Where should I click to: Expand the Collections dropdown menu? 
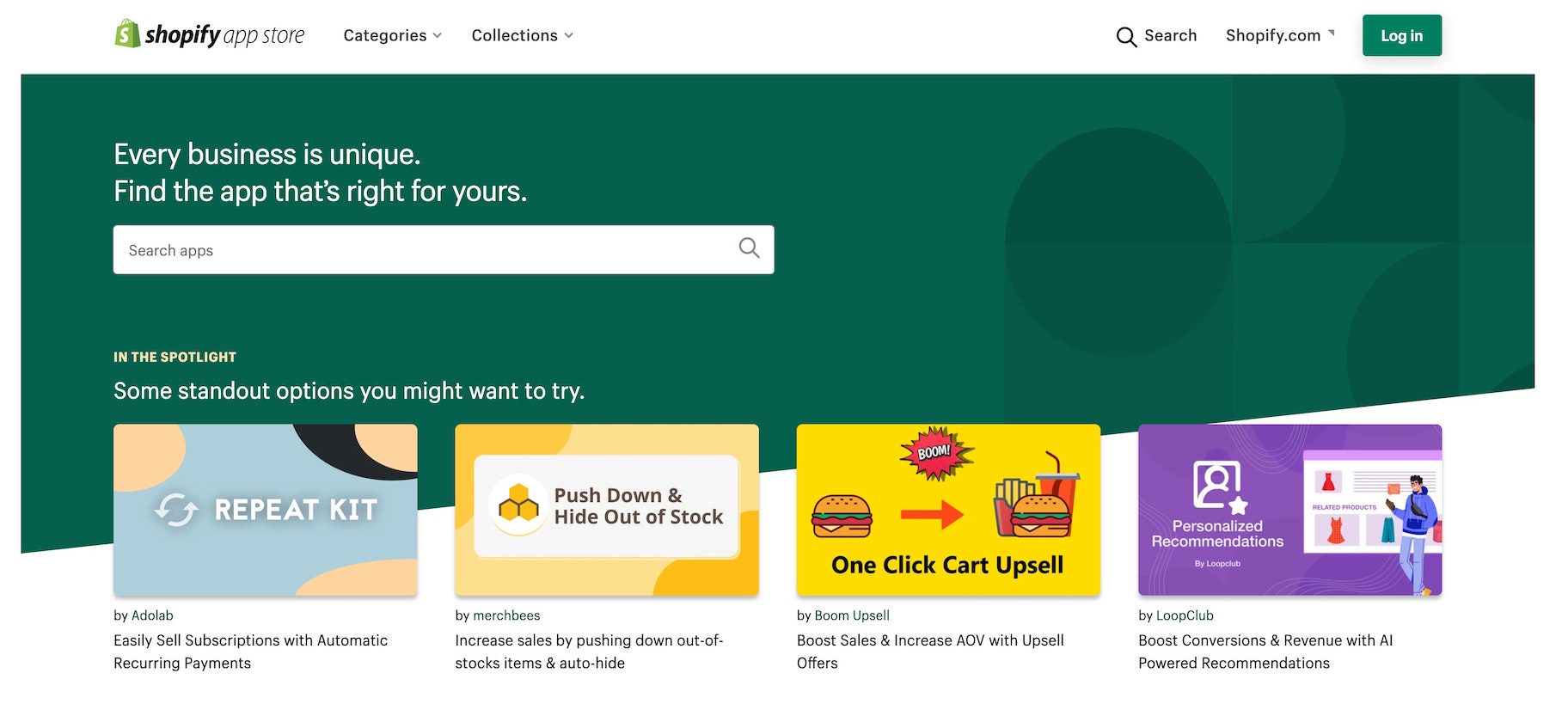(522, 35)
